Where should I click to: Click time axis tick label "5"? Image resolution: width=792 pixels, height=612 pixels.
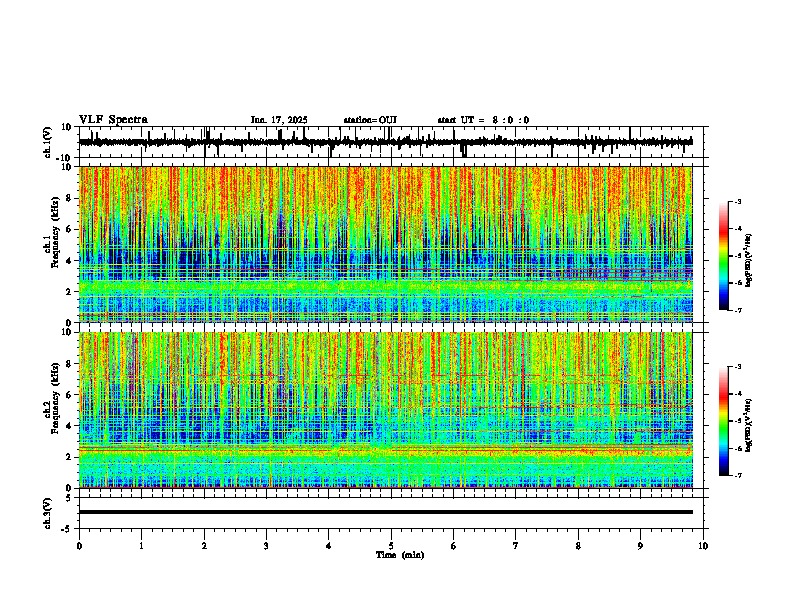coord(391,546)
